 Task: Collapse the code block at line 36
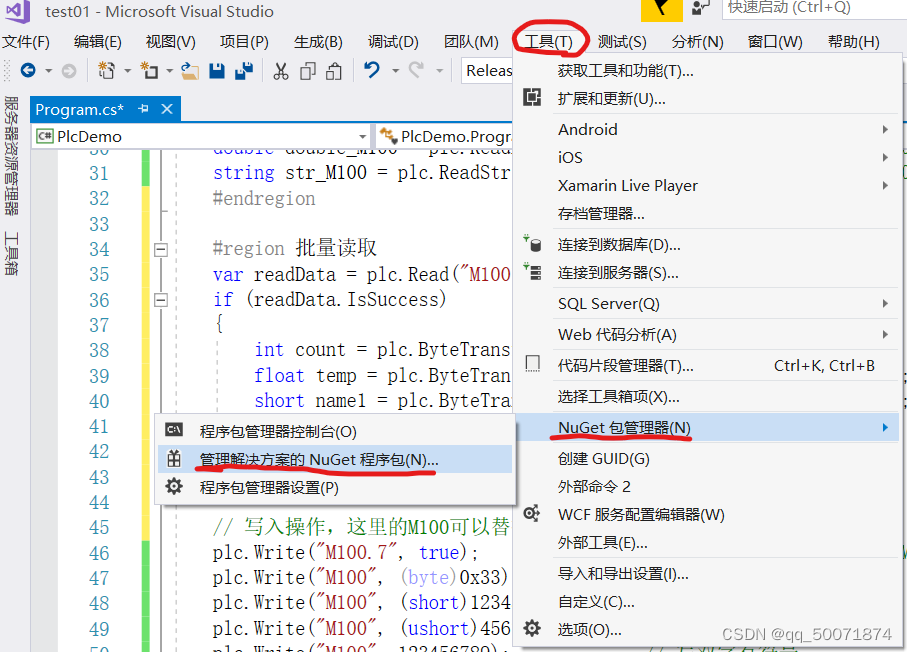tap(161, 300)
